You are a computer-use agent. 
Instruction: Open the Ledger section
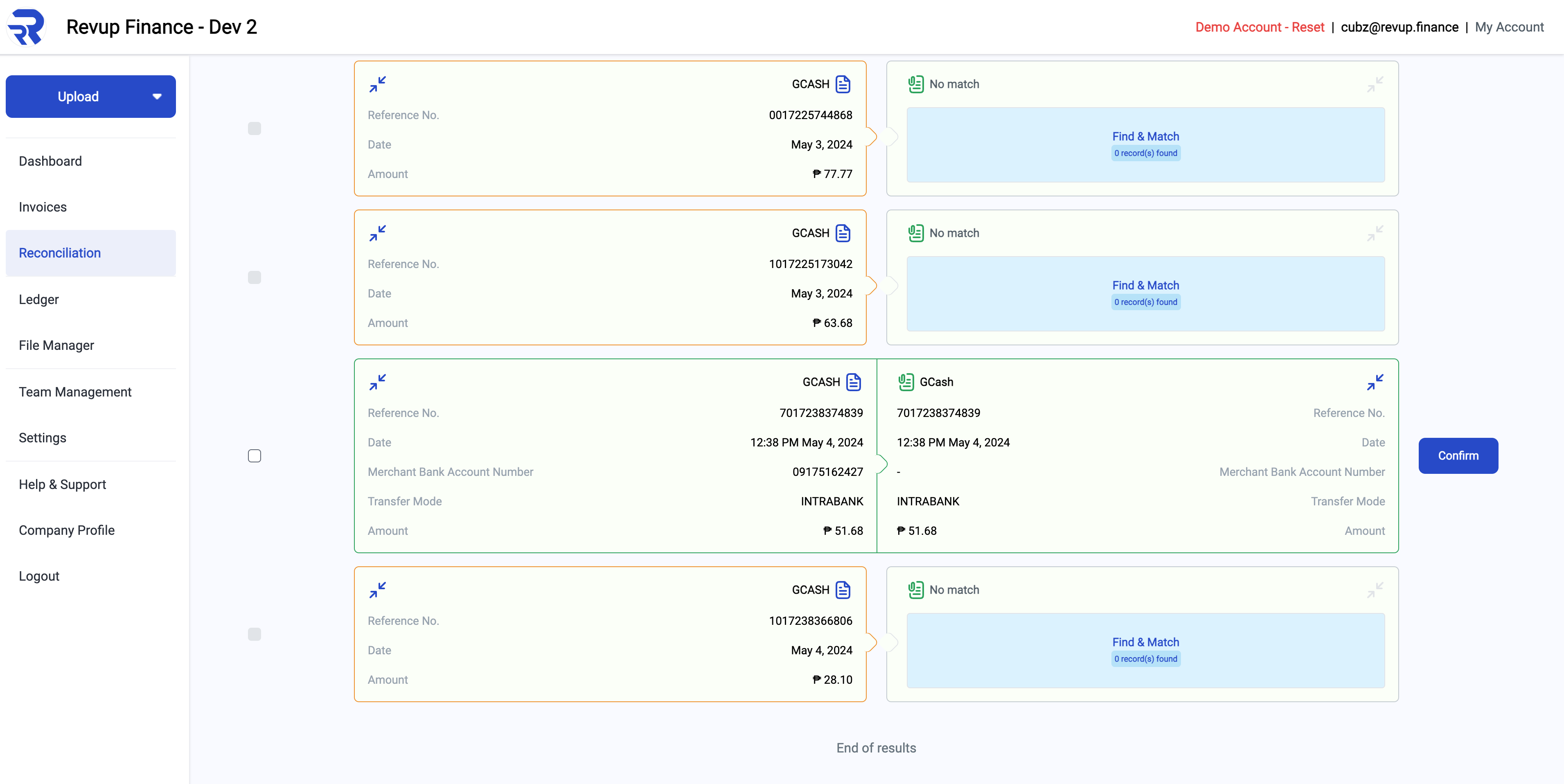point(90,300)
